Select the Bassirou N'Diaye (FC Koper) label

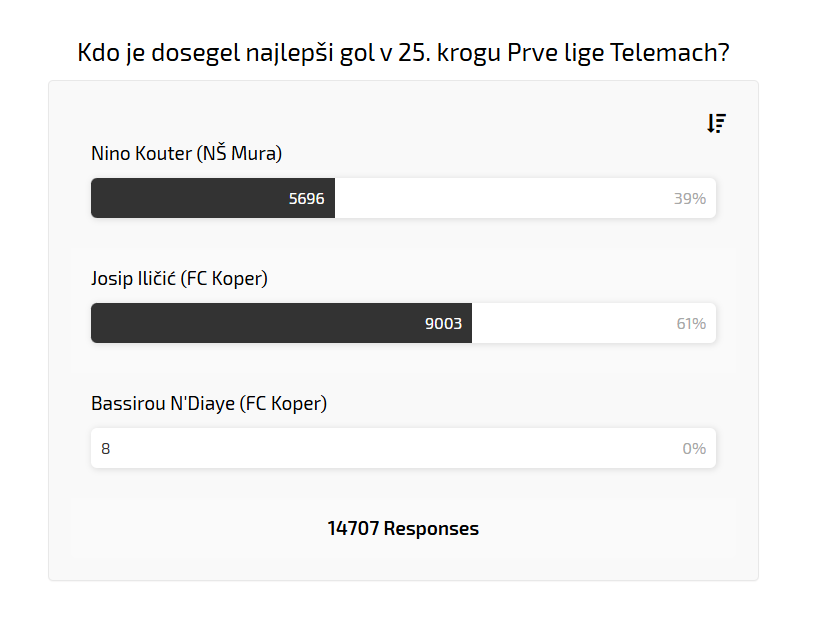209,404
